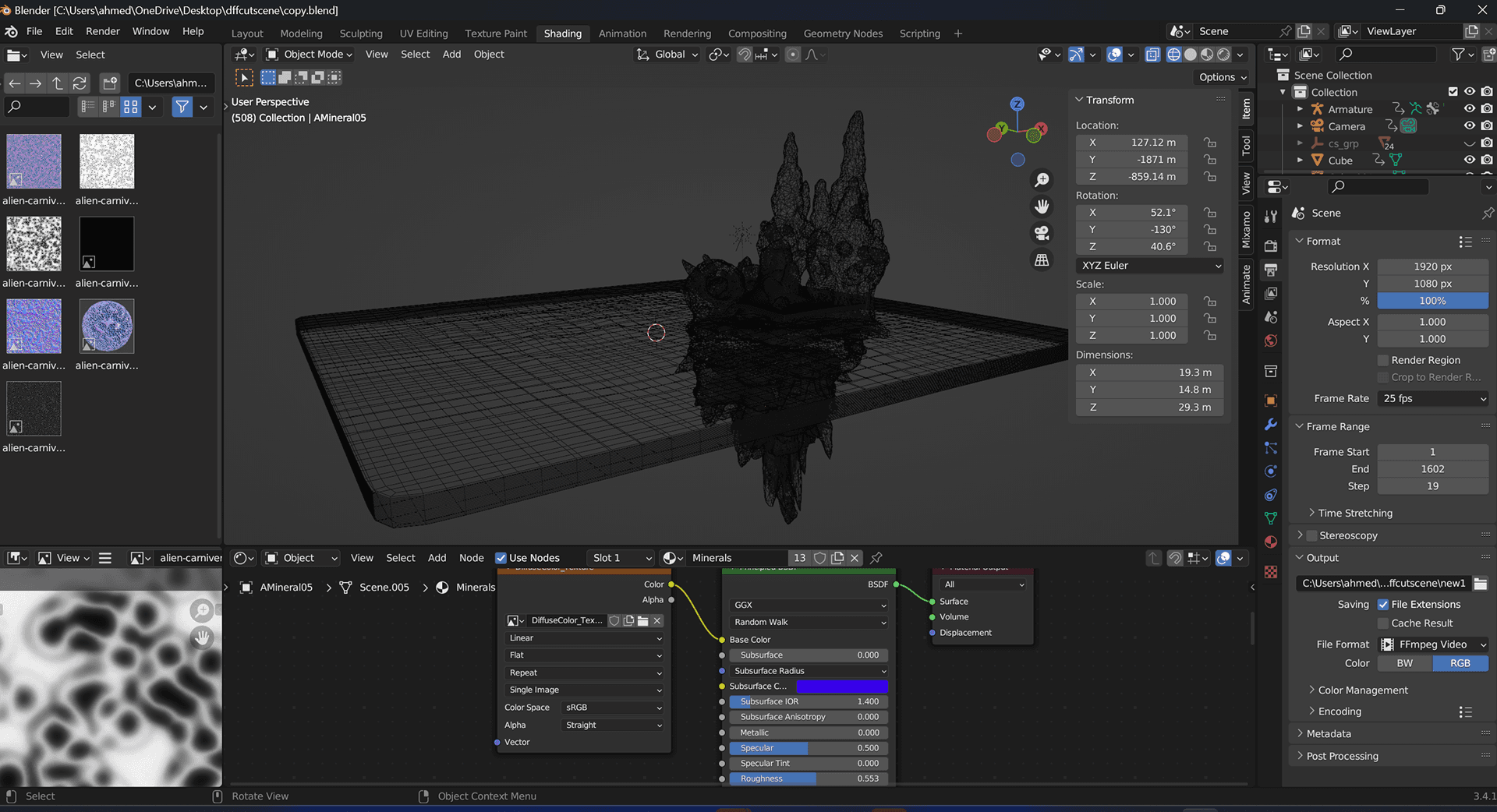The width and height of the screenshot is (1497, 812).
Task: Expand the Metadata panel
Action: tap(1329, 733)
